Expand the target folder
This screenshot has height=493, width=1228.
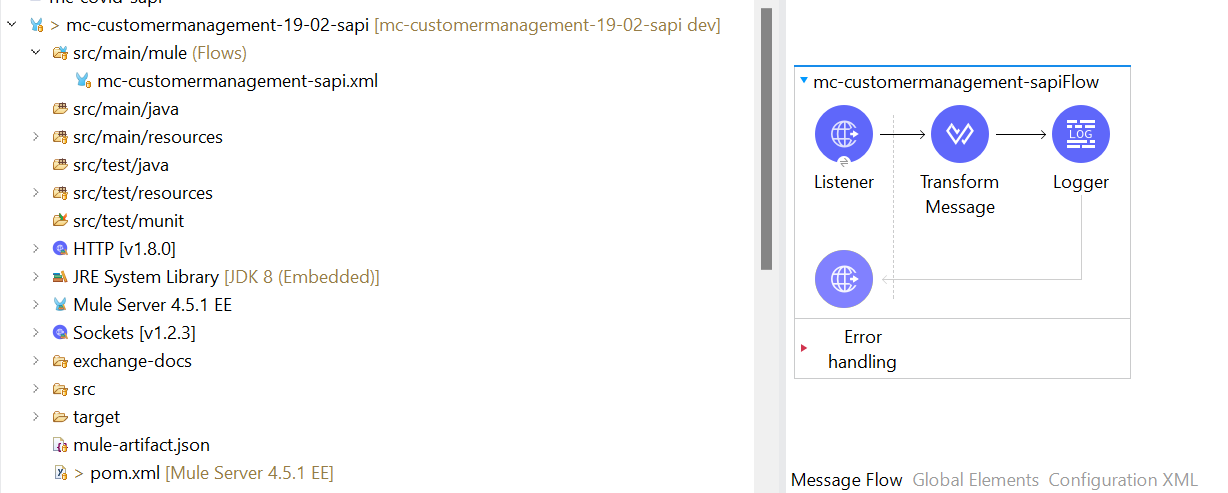(36, 417)
